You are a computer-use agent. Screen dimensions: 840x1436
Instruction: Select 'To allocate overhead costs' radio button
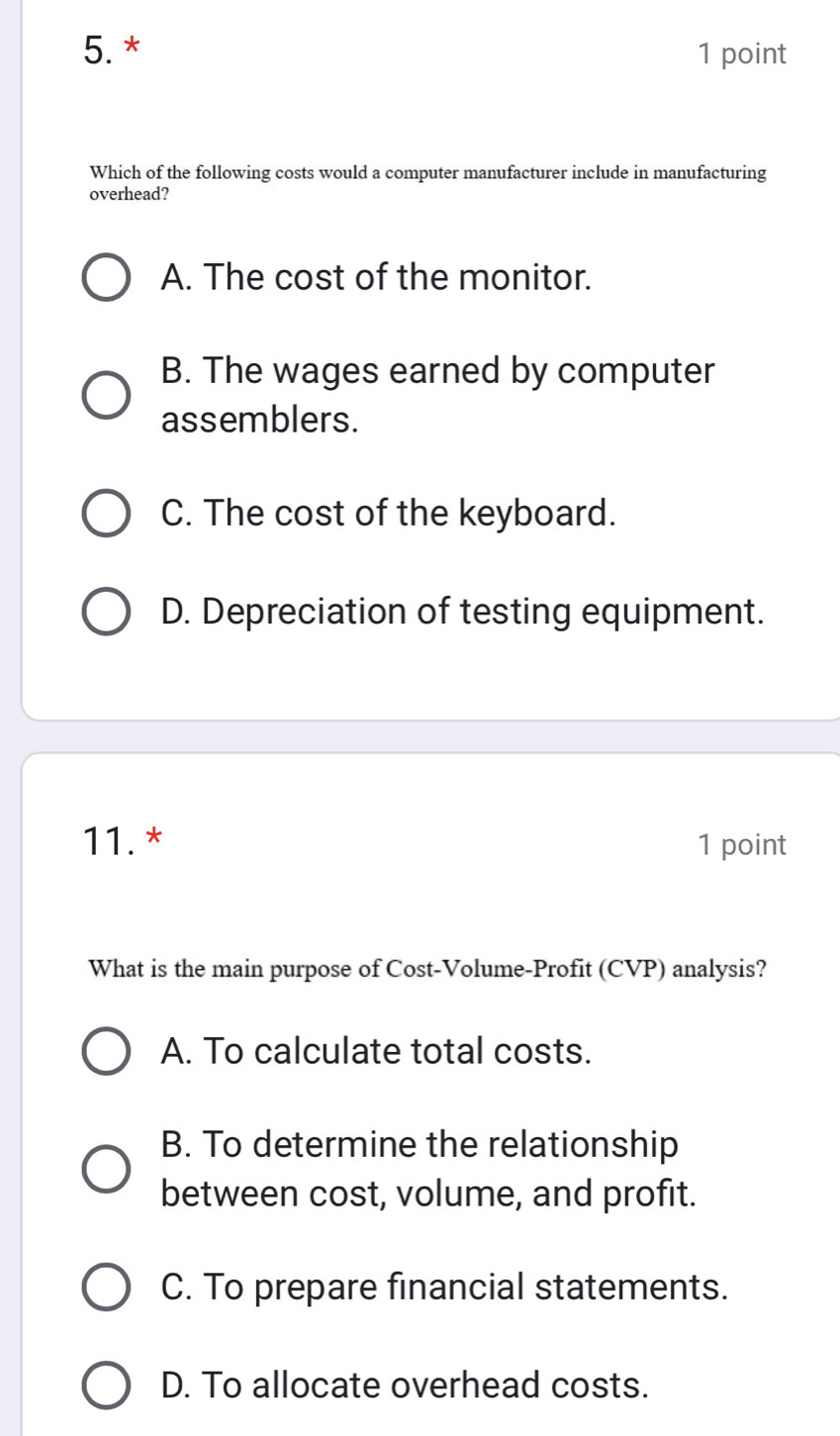104,1386
